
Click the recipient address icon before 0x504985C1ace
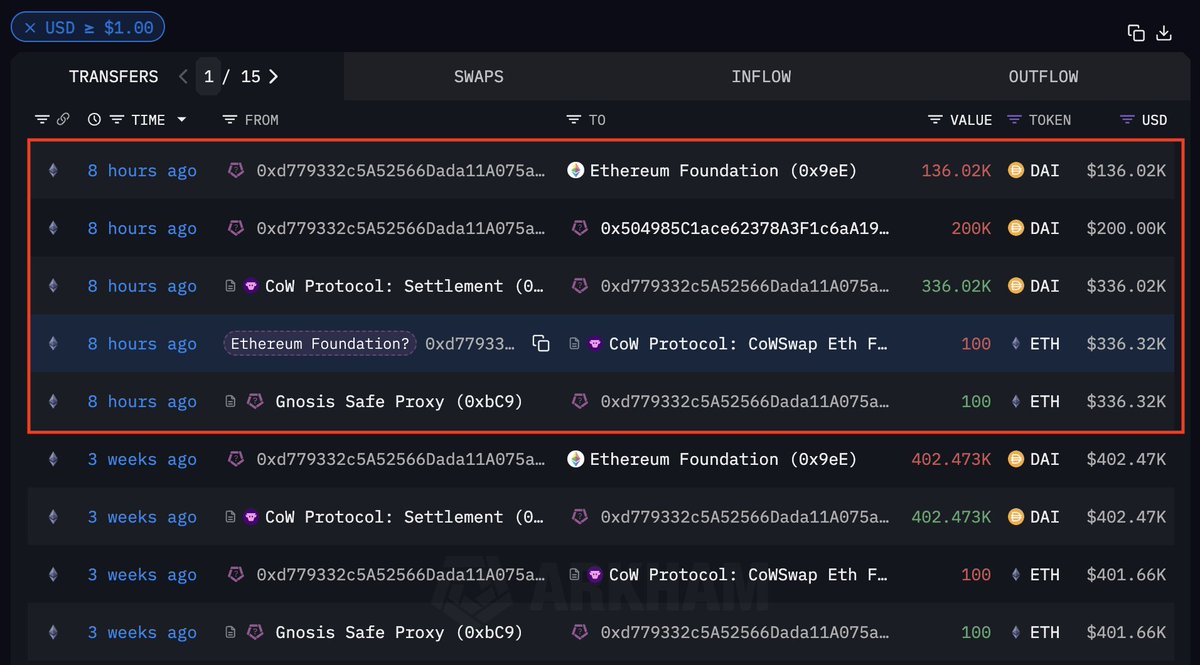580,229
